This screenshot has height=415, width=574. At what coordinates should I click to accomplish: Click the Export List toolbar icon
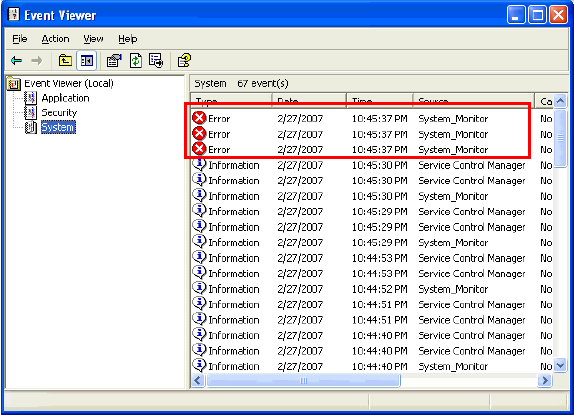[156, 60]
